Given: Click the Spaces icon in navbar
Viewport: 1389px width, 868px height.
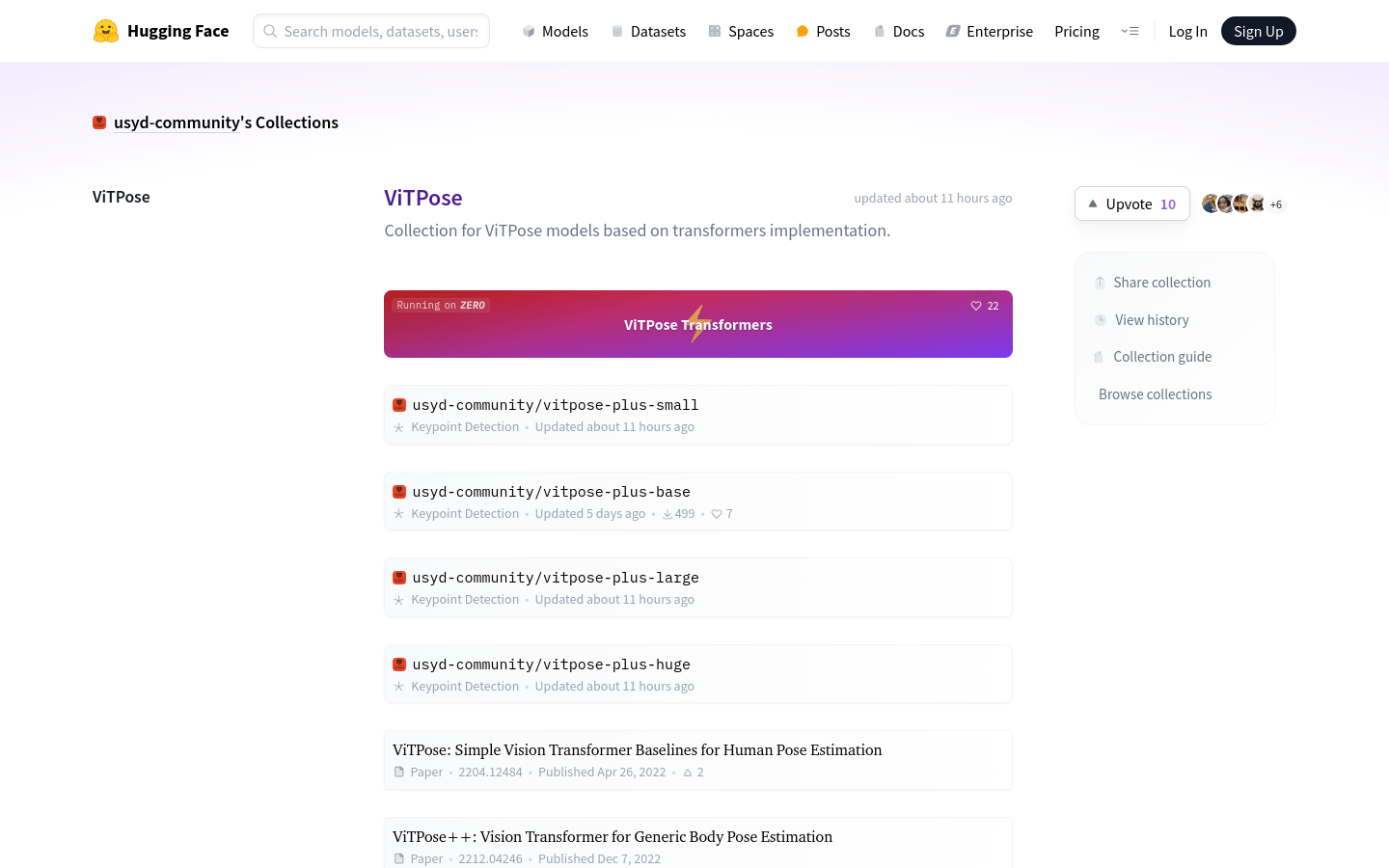Looking at the screenshot, I should click(715, 31).
